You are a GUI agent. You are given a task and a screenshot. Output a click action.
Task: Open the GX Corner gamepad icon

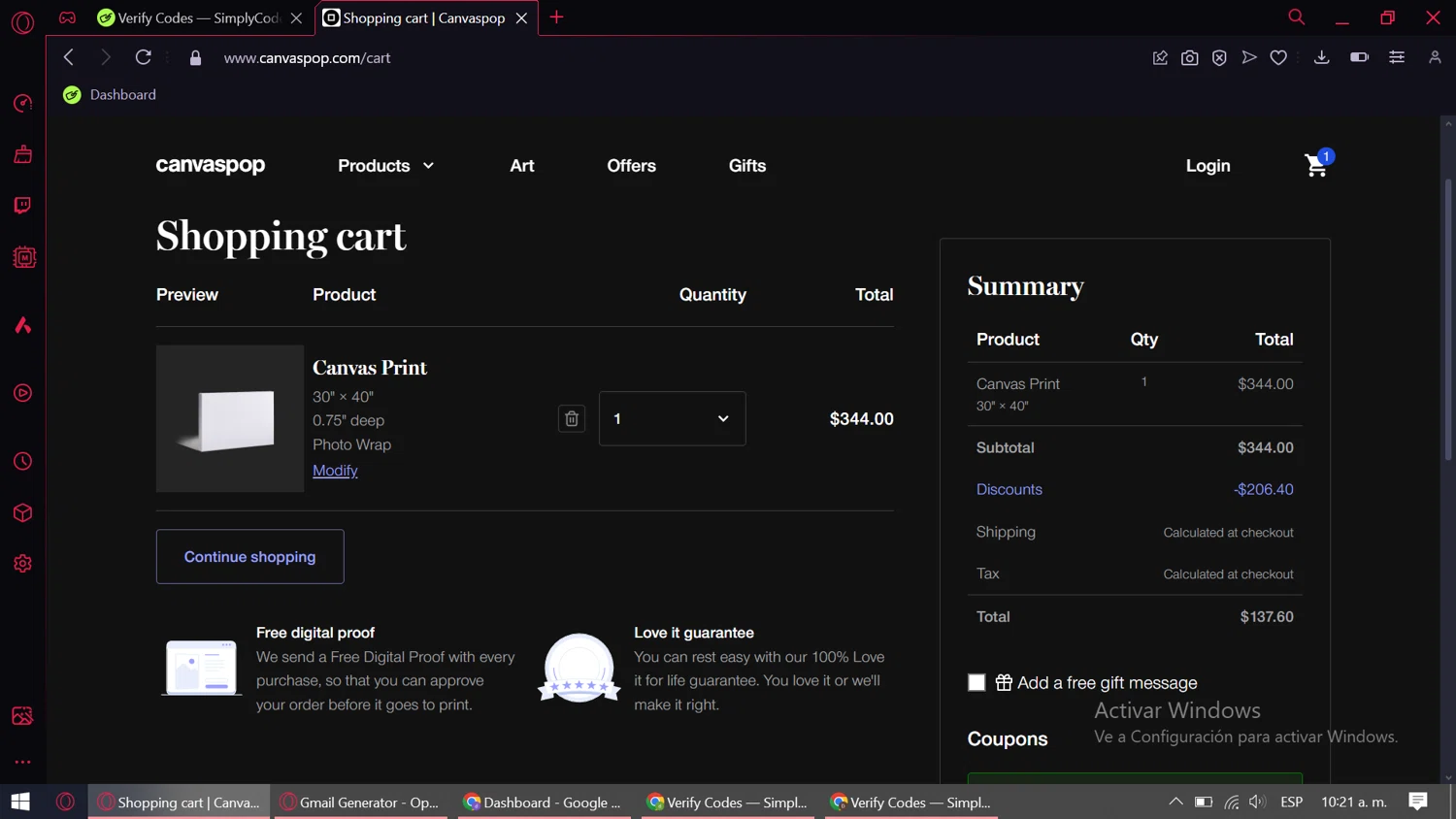pos(67,17)
